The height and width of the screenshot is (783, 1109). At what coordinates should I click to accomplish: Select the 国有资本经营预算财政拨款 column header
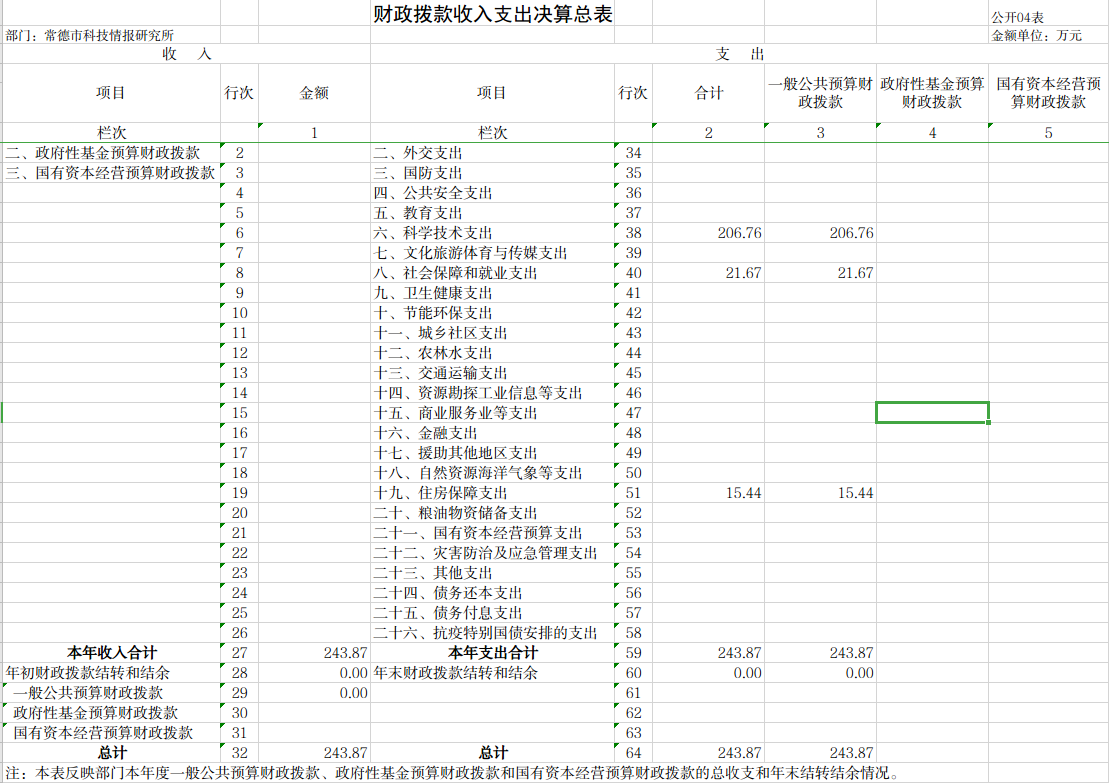tap(1047, 93)
